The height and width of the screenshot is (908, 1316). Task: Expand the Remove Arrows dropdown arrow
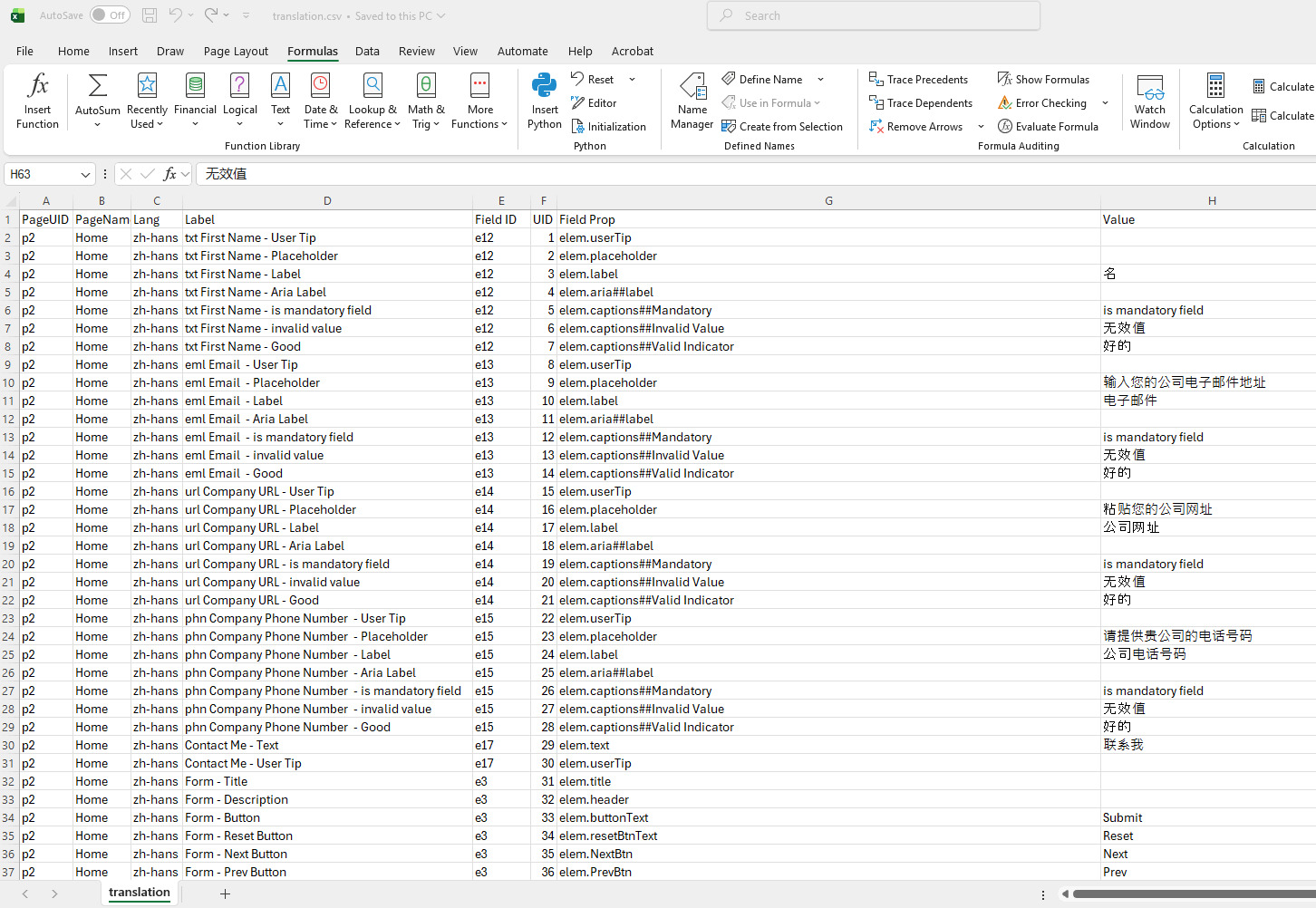tap(981, 127)
